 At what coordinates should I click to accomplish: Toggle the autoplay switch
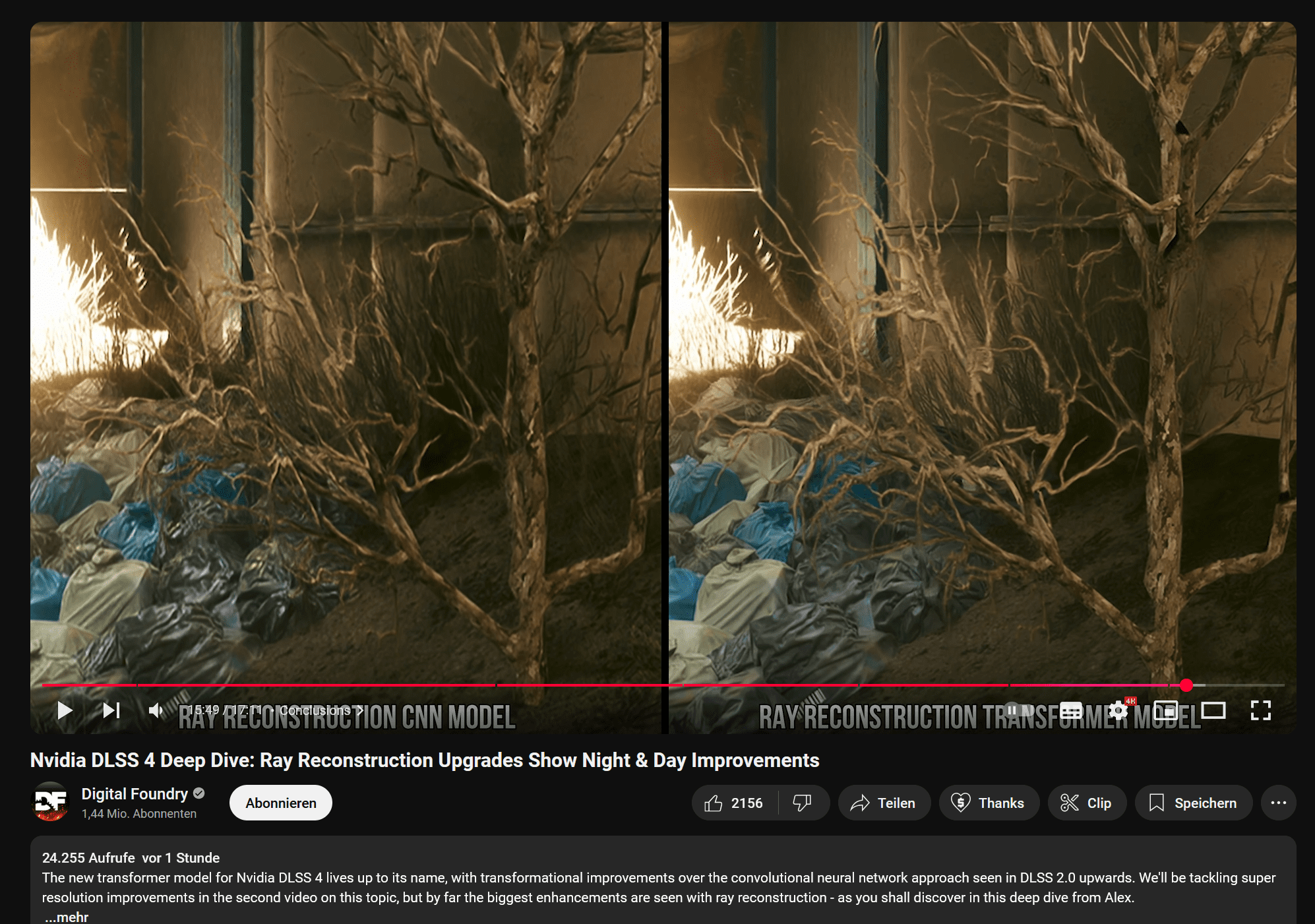[1018, 710]
